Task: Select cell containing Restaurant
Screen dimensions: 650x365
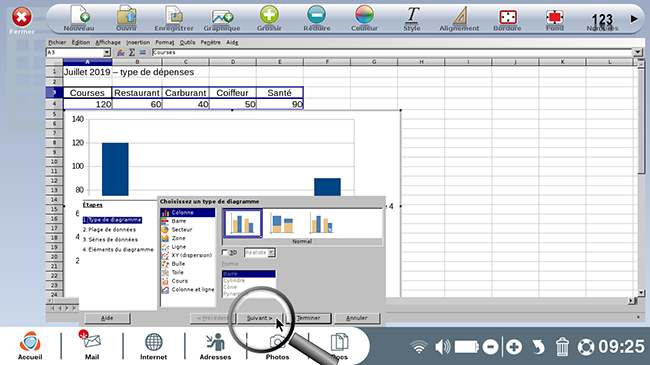Action: (x=137, y=92)
